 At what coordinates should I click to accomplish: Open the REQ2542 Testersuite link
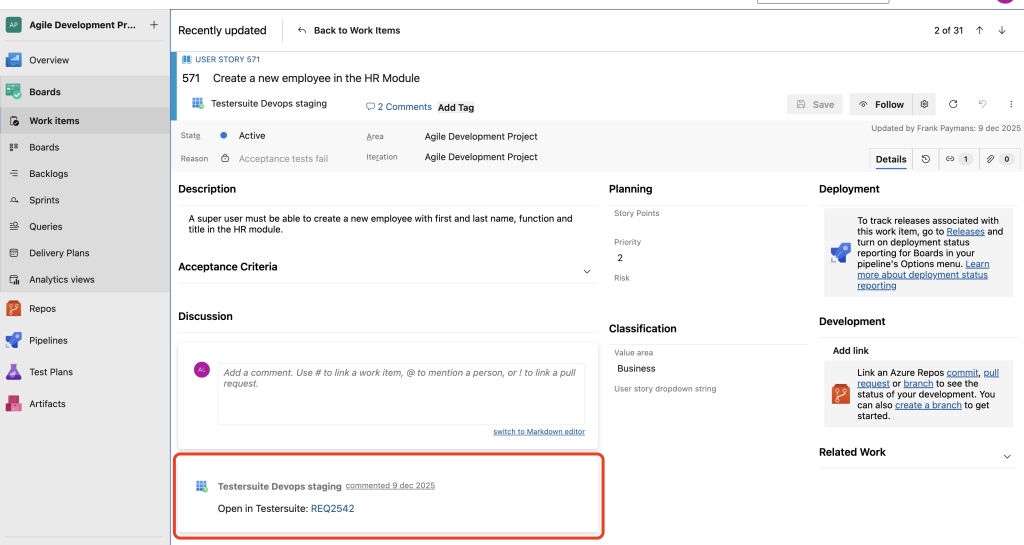(x=332, y=508)
